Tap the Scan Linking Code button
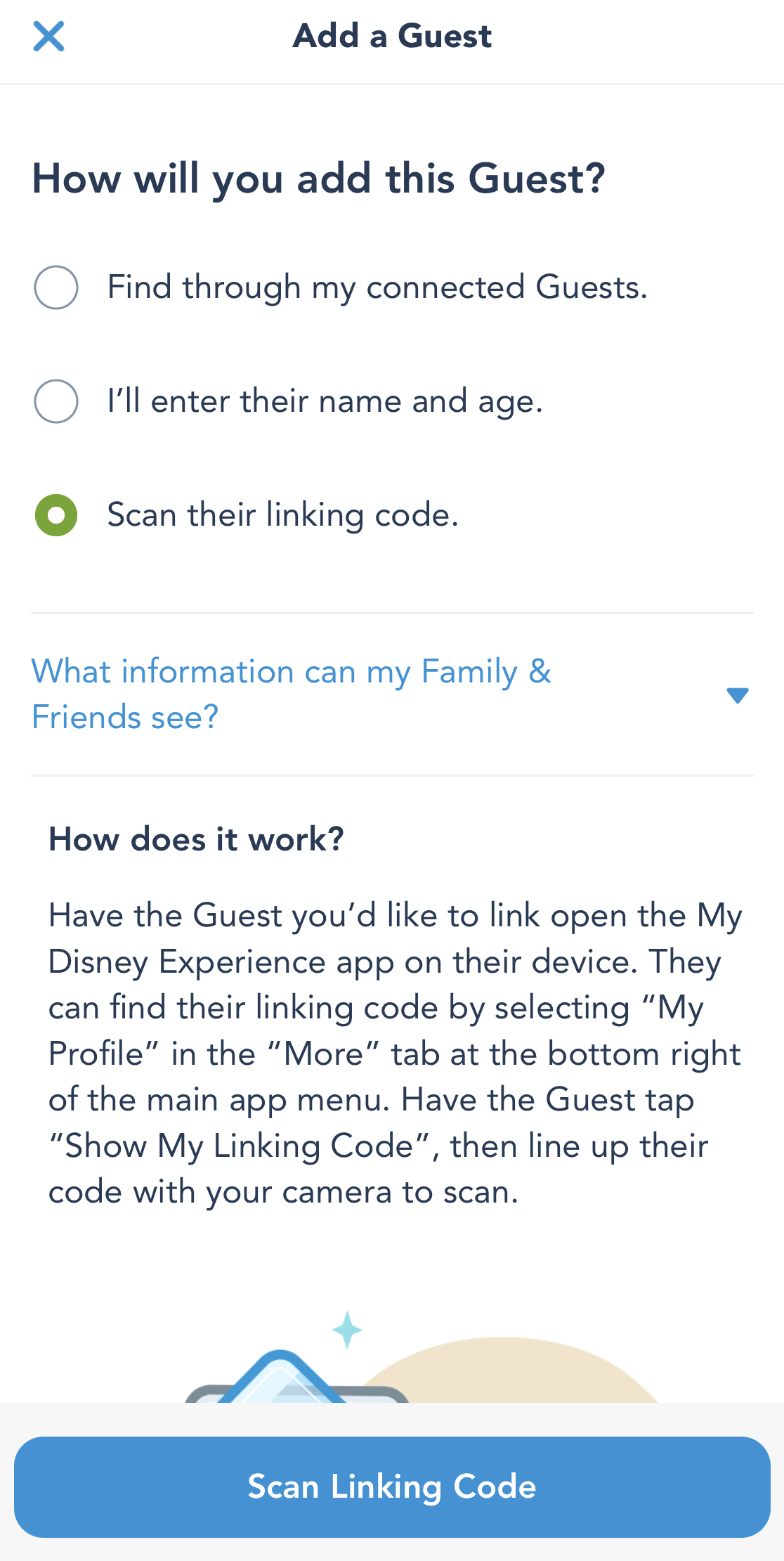784x1561 pixels. (x=392, y=1486)
